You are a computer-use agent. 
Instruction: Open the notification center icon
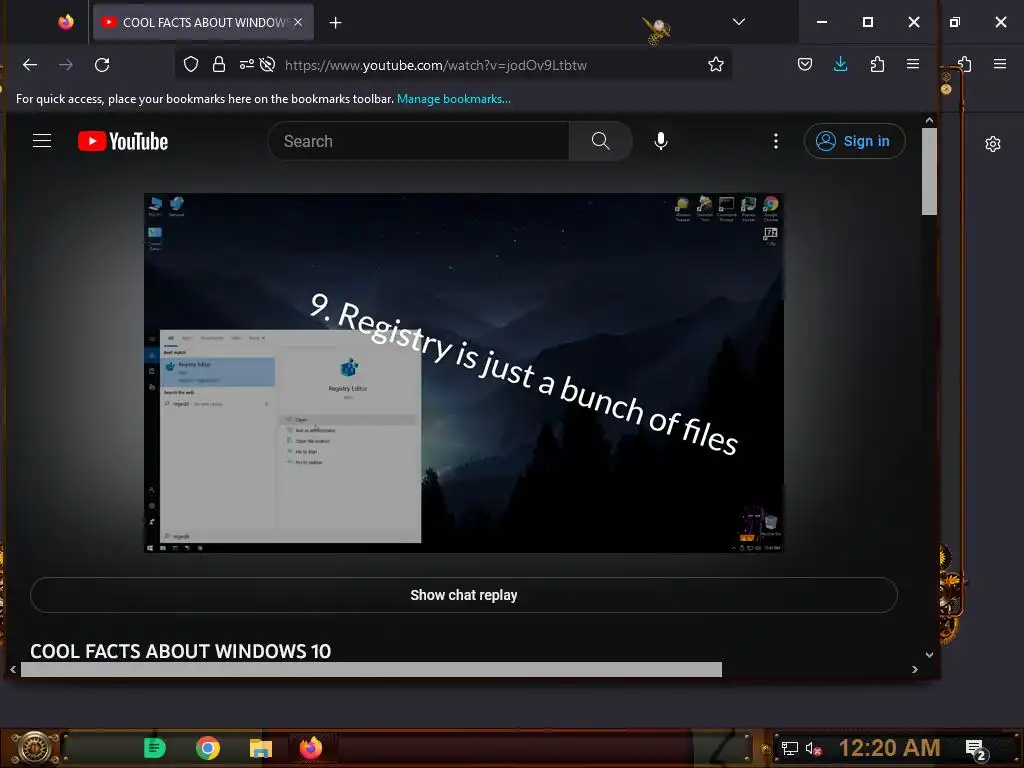(976, 750)
